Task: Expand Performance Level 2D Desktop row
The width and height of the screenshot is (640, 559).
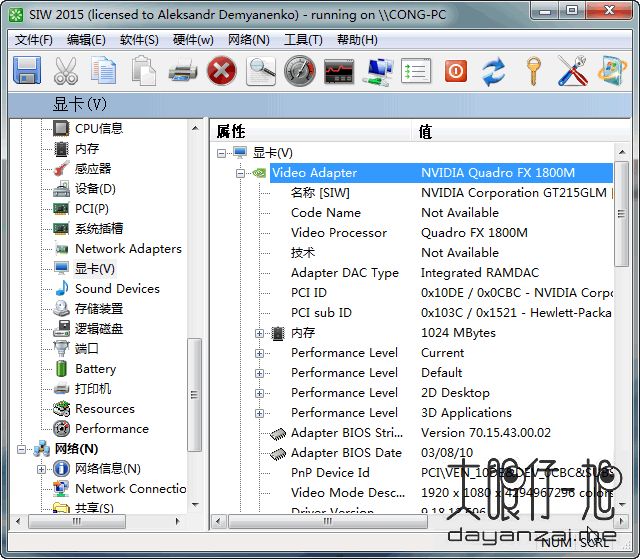Action: pyautogui.click(x=259, y=393)
